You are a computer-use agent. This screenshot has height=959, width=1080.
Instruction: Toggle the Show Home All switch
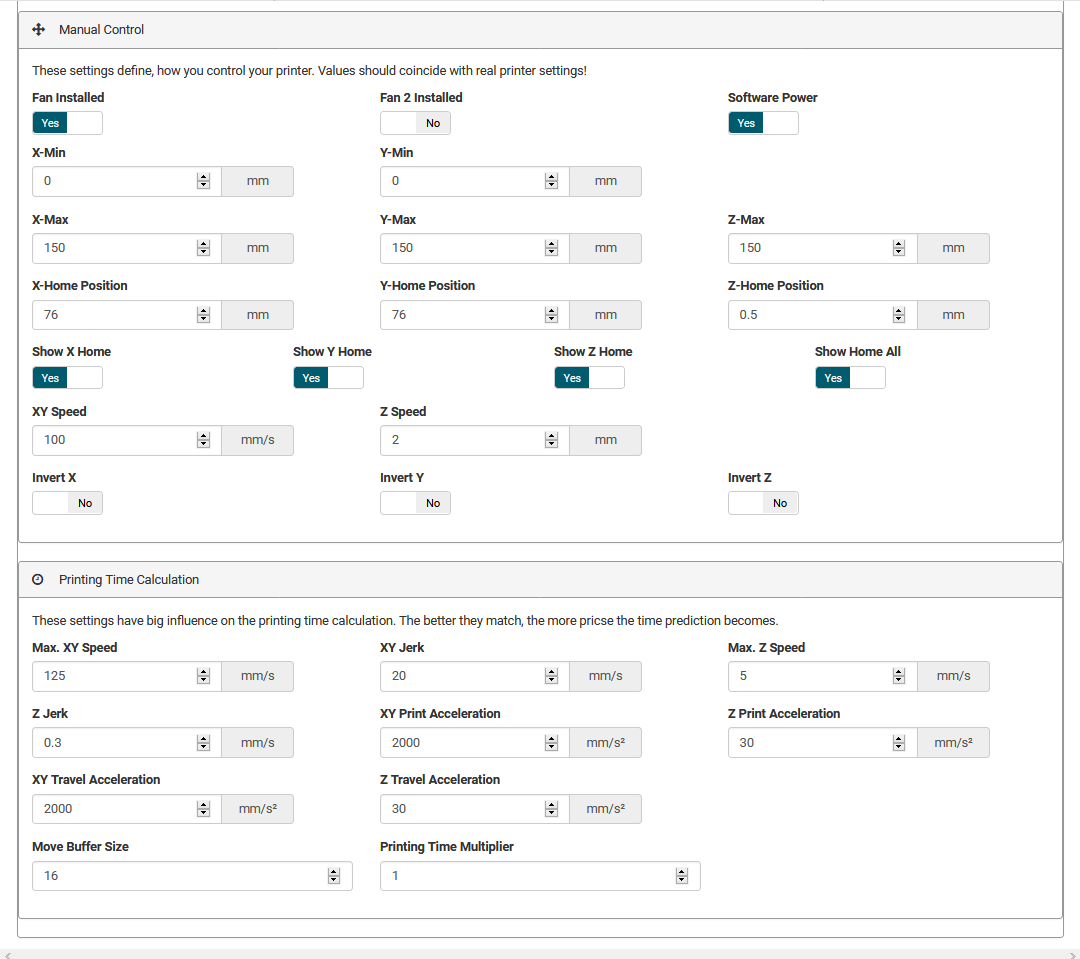coord(851,378)
